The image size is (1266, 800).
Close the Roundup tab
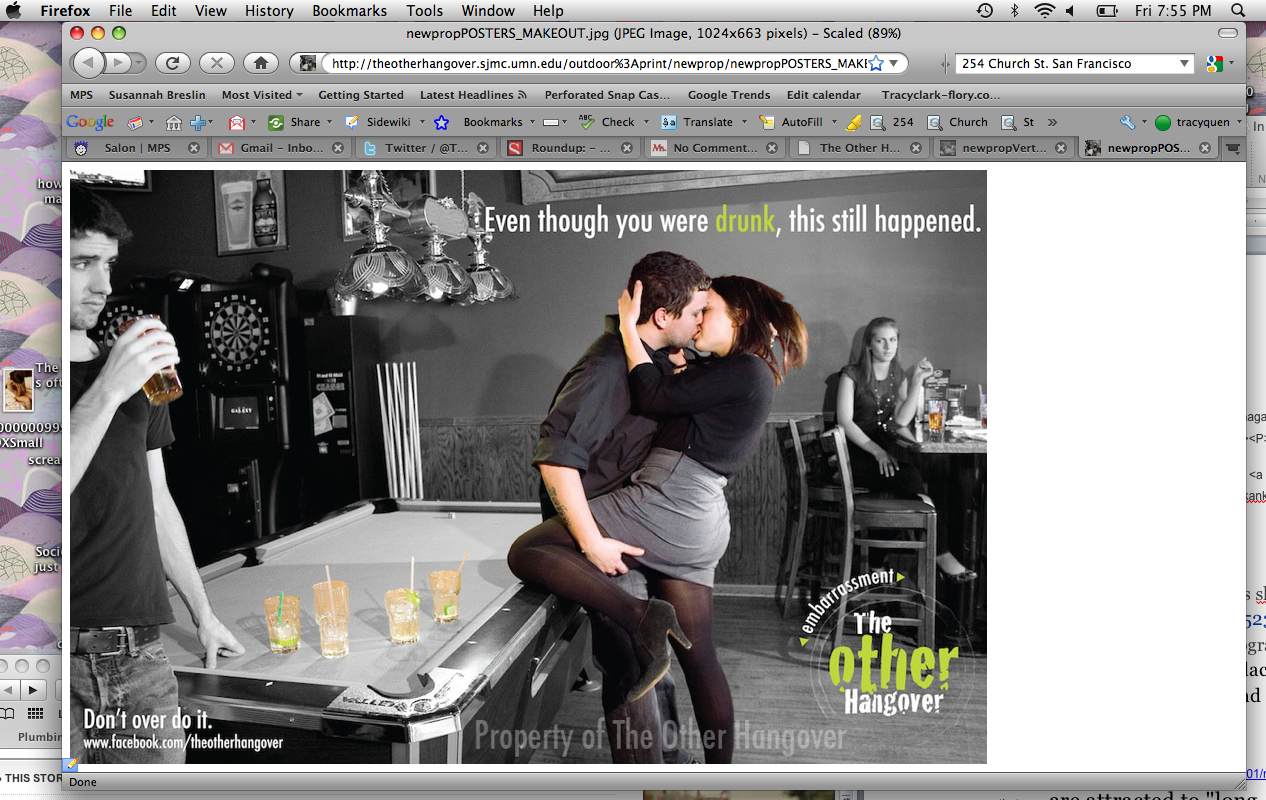pos(629,148)
